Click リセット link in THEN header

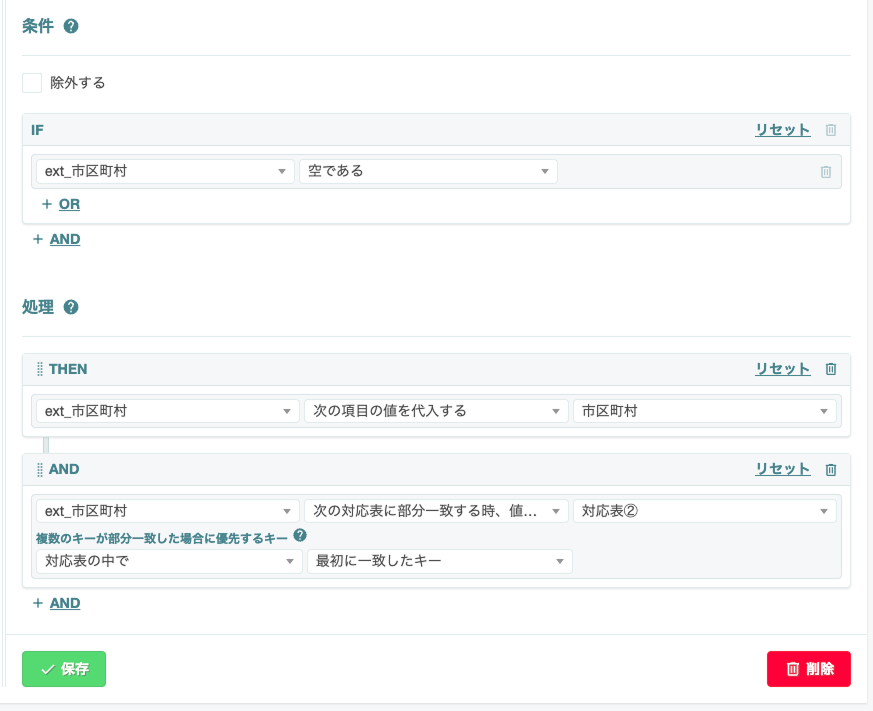(x=782, y=369)
